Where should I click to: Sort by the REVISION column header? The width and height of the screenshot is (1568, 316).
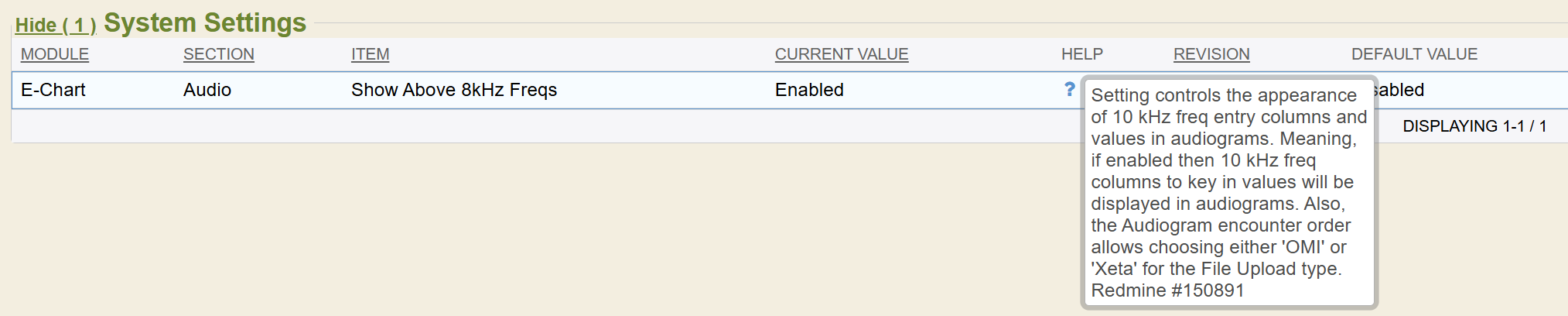[1211, 54]
